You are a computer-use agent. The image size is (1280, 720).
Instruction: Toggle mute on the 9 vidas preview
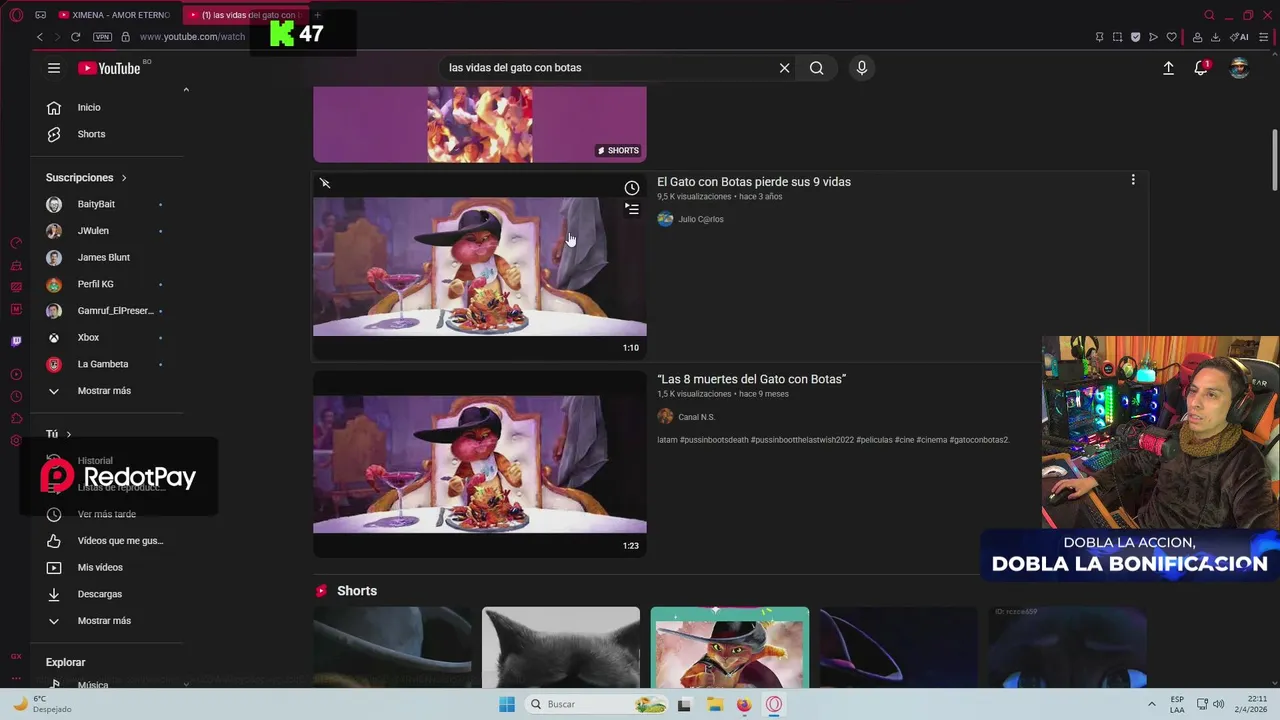pyautogui.click(x=325, y=183)
